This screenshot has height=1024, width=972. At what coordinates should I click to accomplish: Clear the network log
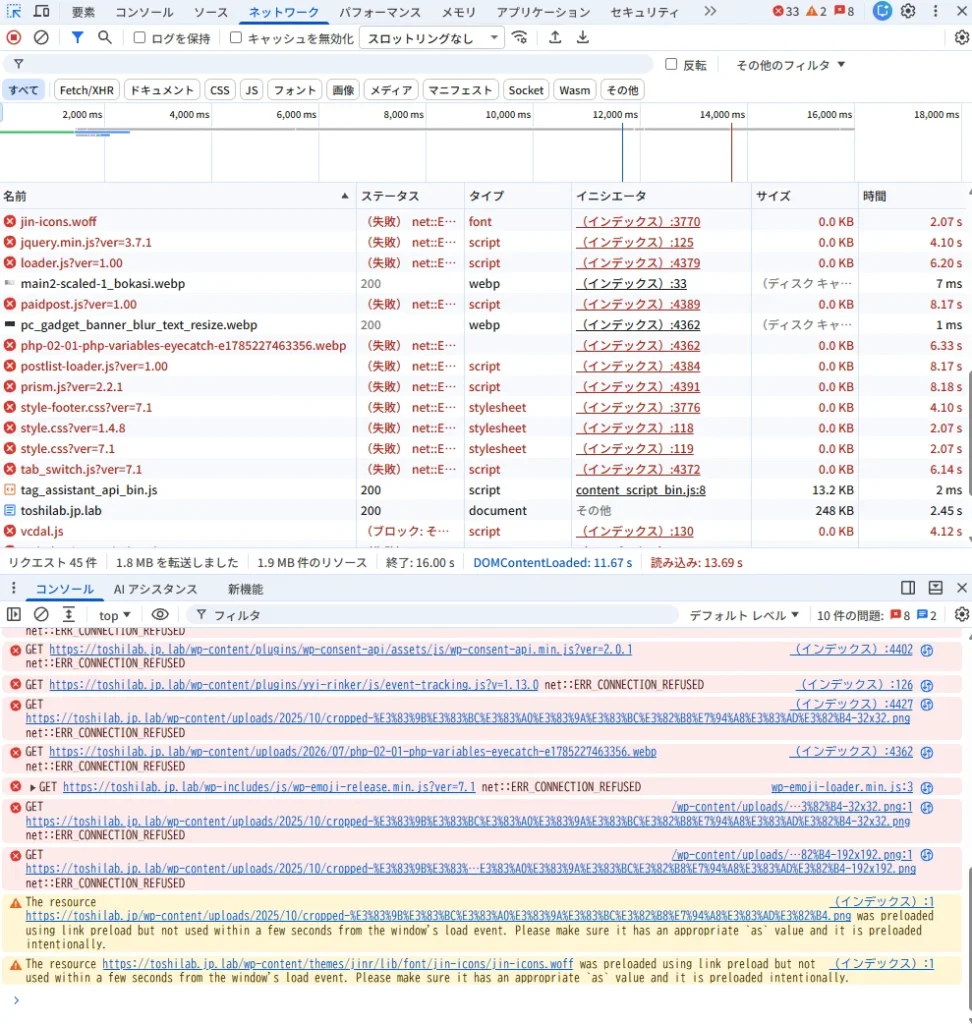point(41,38)
